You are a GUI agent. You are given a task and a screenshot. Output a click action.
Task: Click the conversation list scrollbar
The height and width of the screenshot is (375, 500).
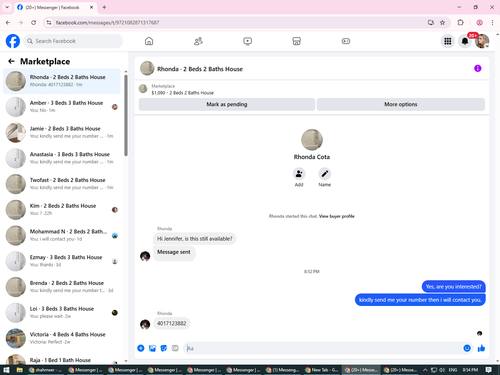click(x=126, y=115)
